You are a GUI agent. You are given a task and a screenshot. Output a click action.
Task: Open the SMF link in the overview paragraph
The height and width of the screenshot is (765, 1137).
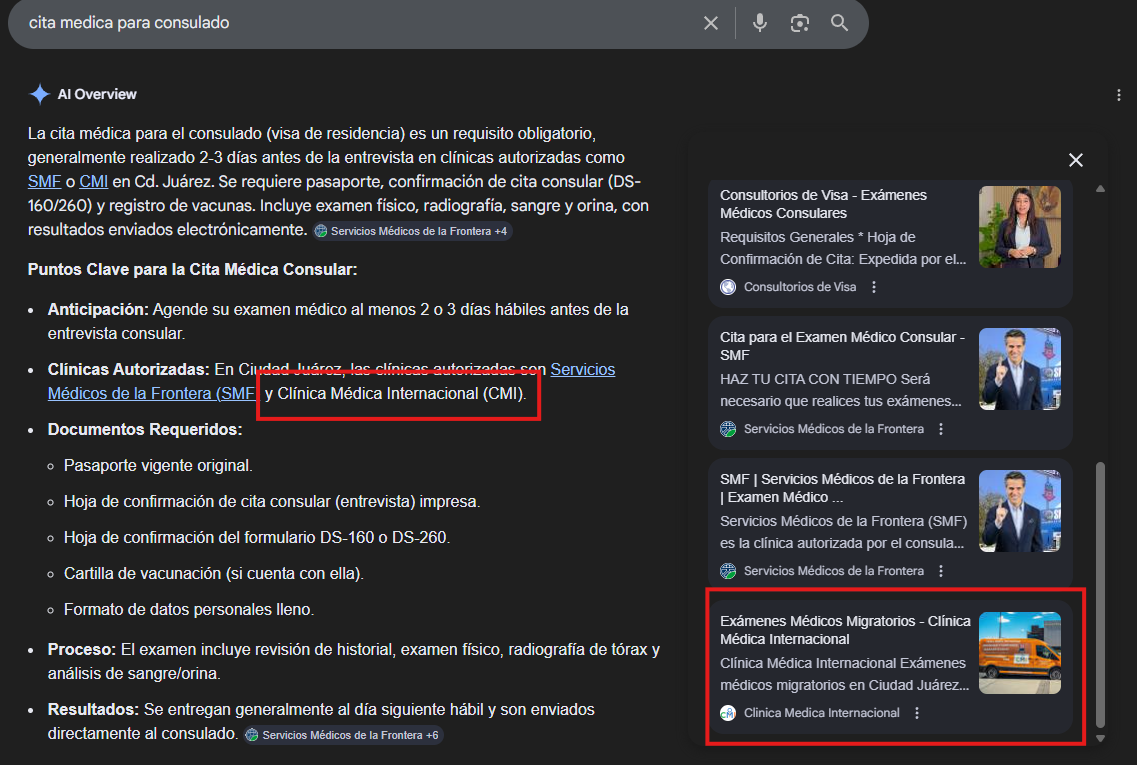pos(44,182)
